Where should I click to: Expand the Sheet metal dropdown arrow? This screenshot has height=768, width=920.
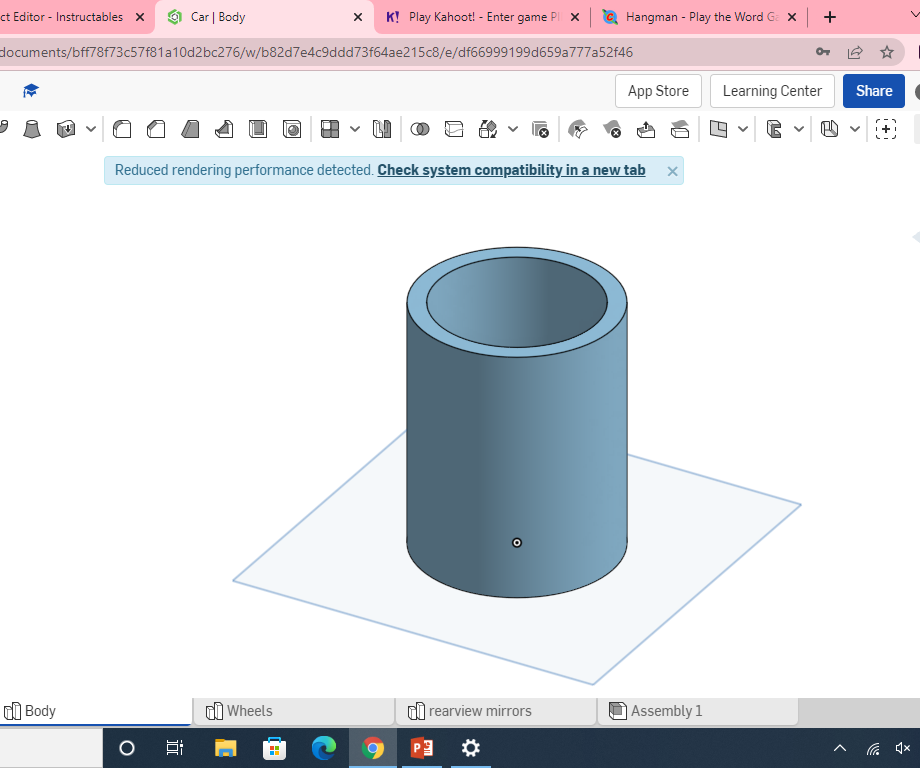855,129
